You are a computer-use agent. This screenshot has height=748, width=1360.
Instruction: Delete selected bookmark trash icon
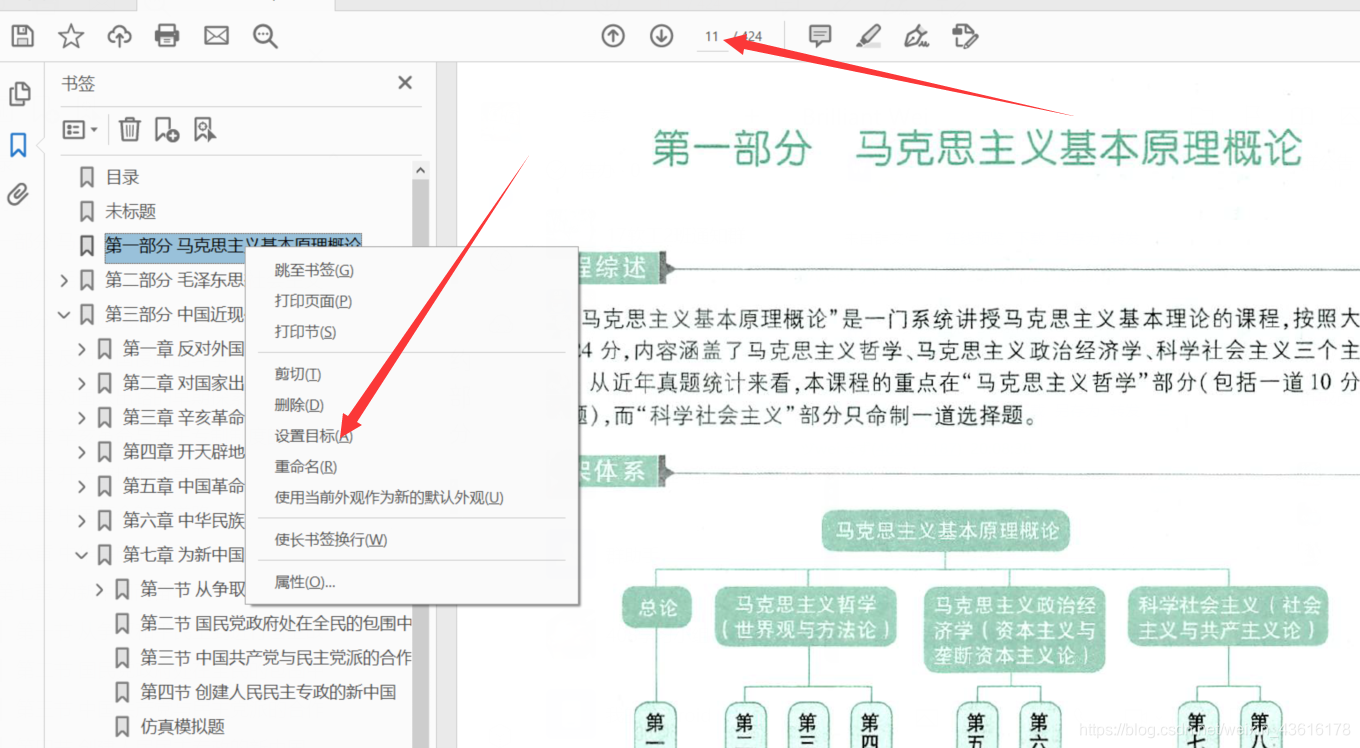[130, 129]
